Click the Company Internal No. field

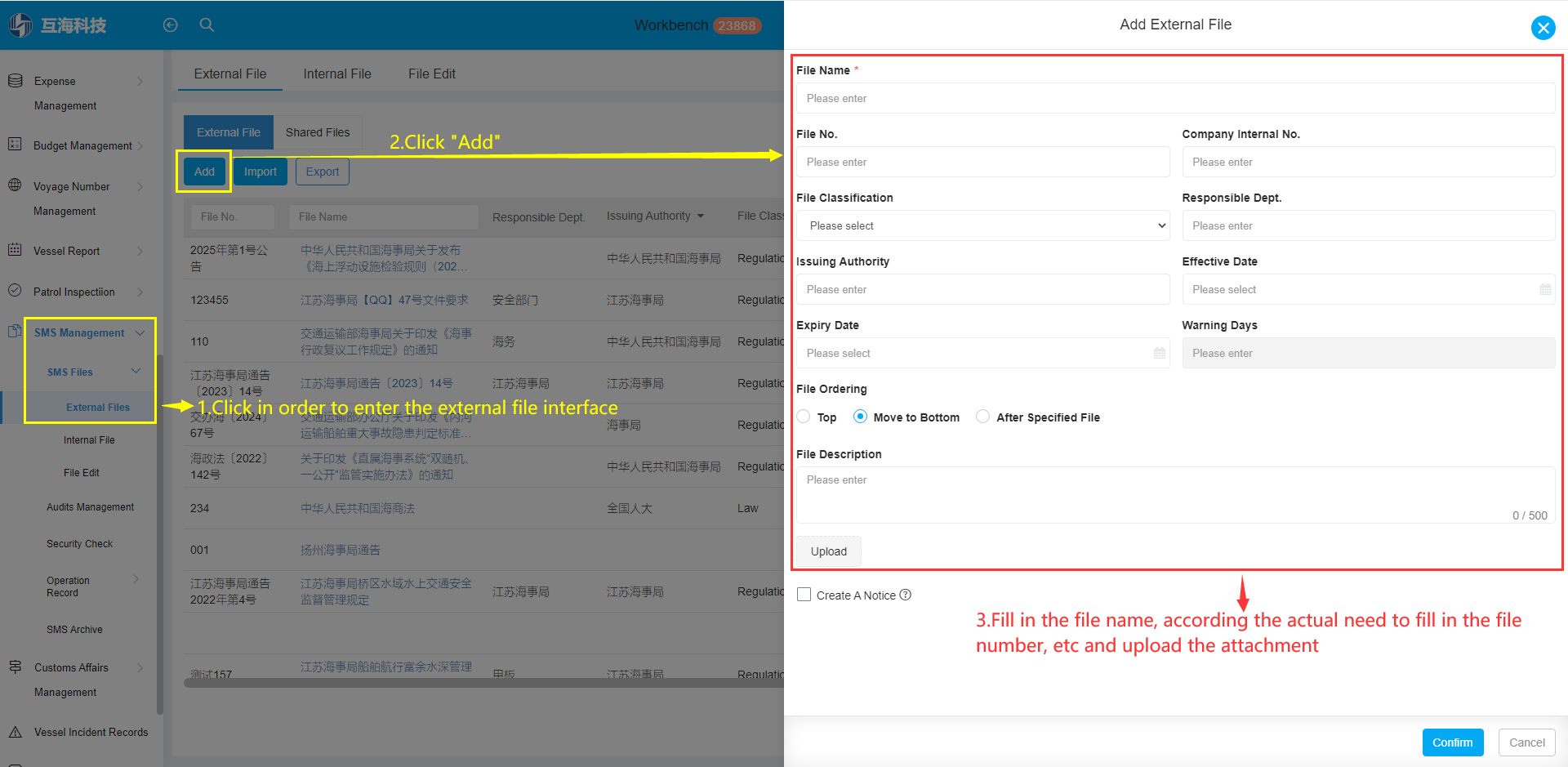[x=1369, y=162]
